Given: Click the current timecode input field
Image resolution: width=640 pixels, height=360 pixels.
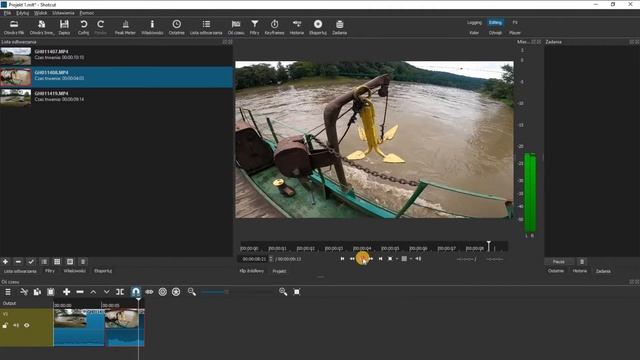Looking at the screenshot, I should point(254,259).
